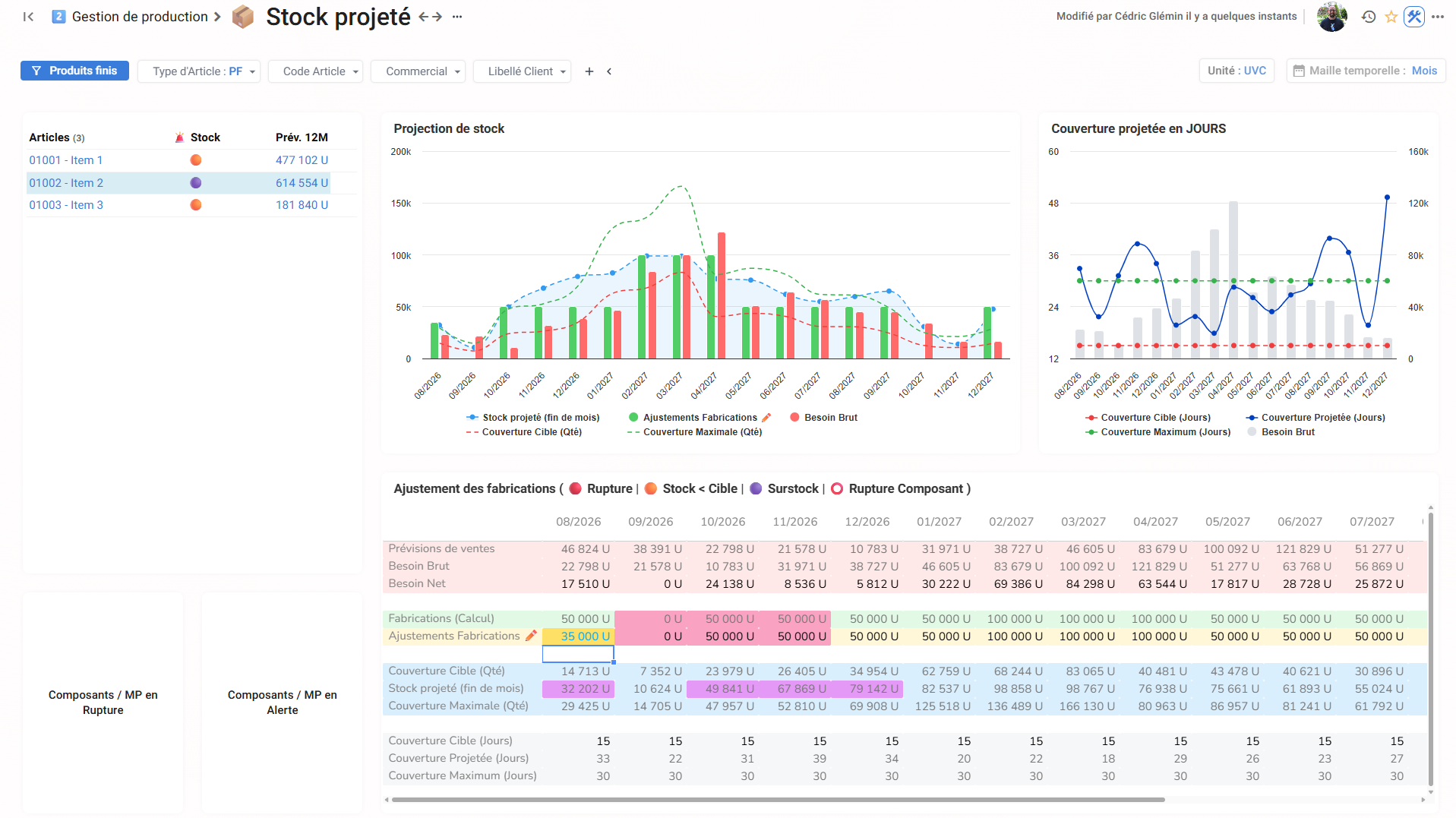Select the 12/2026 column header
1456x818 pixels.
tap(867, 522)
